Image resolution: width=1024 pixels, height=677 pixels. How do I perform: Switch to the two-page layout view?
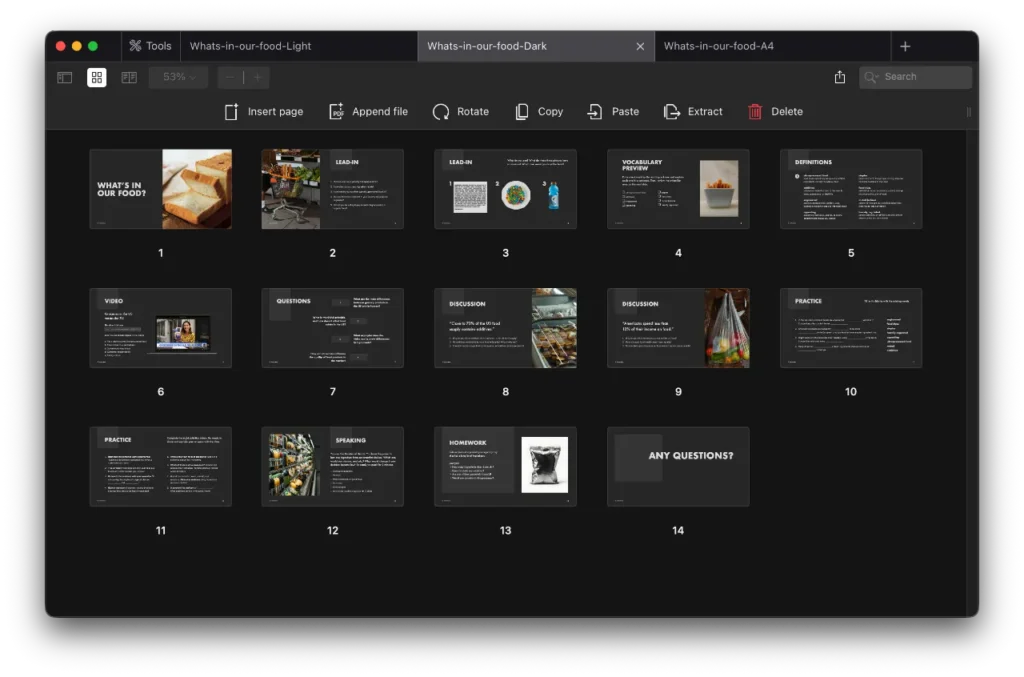(129, 77)
